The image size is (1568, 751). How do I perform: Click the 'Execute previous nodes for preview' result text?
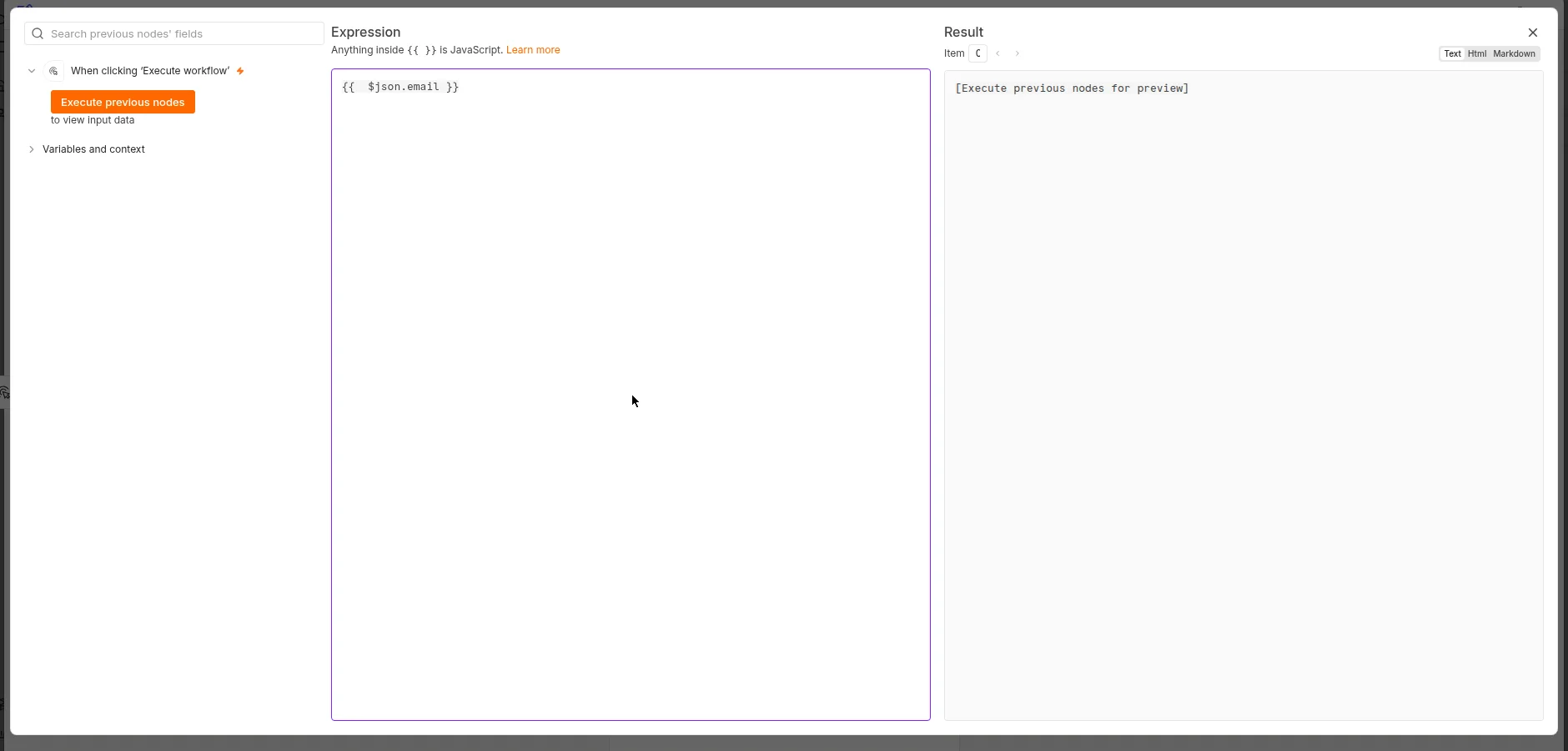point(1072,88)
